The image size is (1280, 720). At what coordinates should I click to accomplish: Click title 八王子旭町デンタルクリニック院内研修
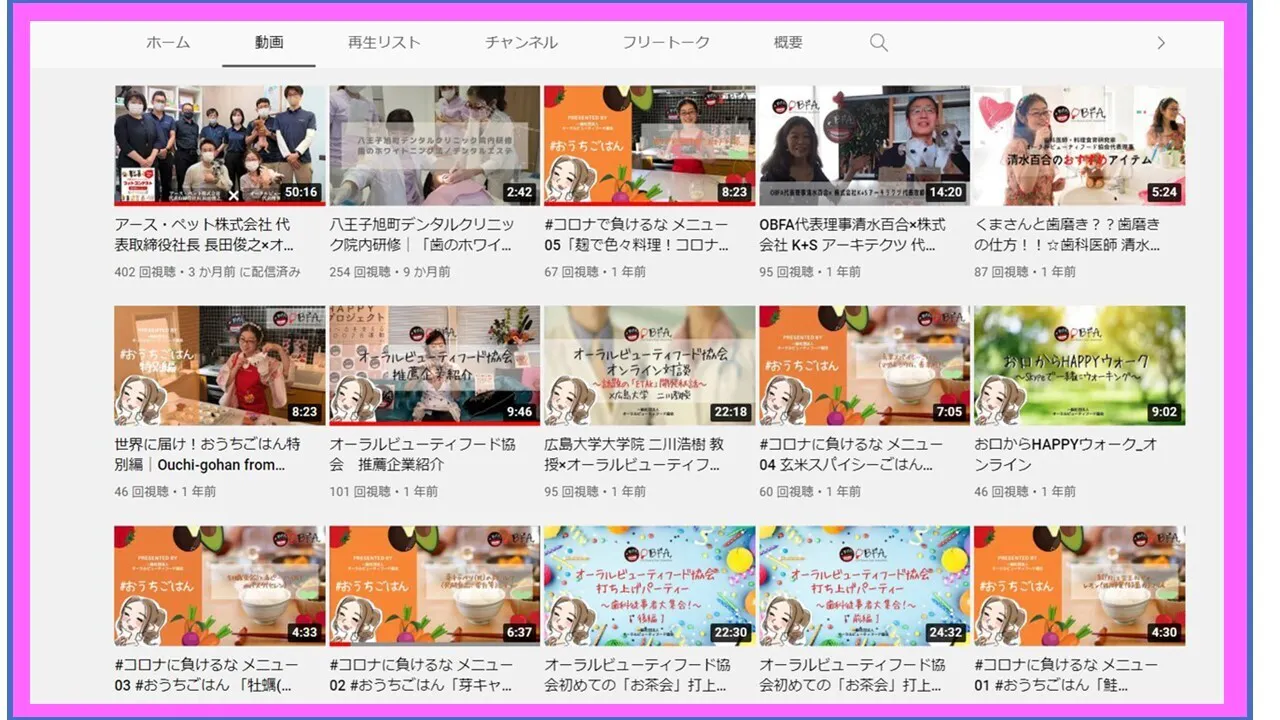coord(422,234)
